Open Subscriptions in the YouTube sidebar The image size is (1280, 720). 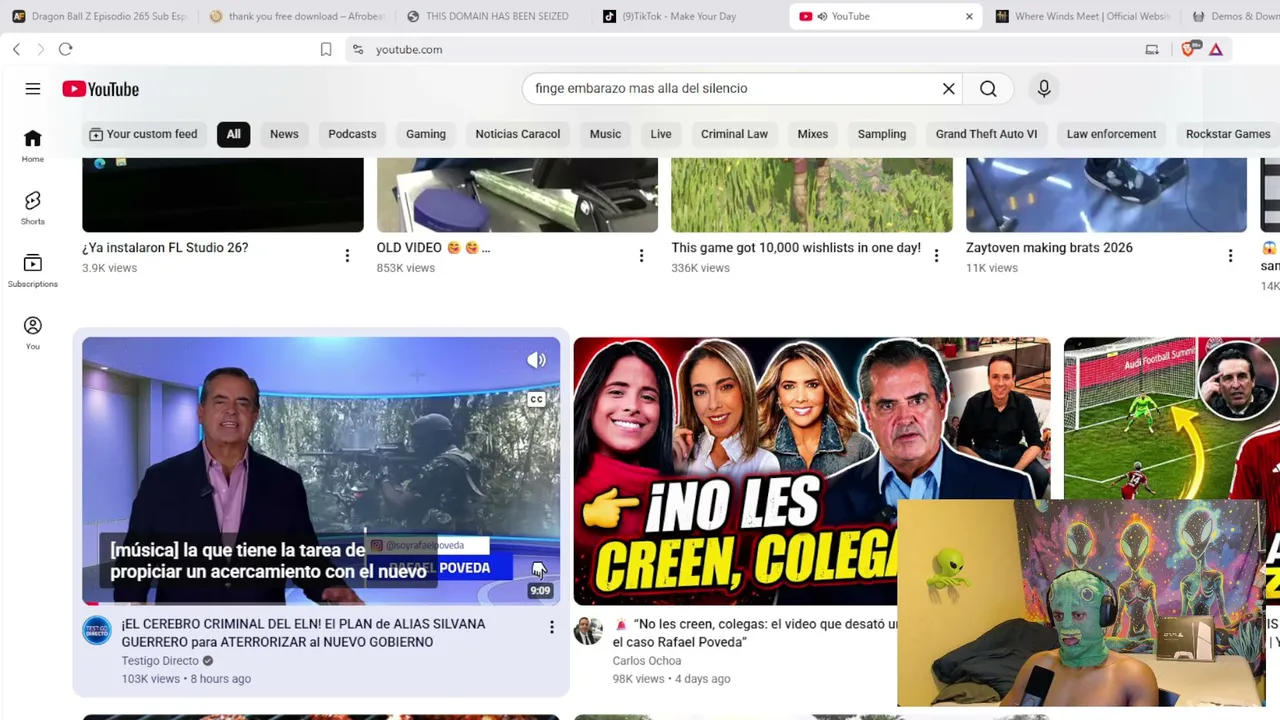tap(33, 270)
